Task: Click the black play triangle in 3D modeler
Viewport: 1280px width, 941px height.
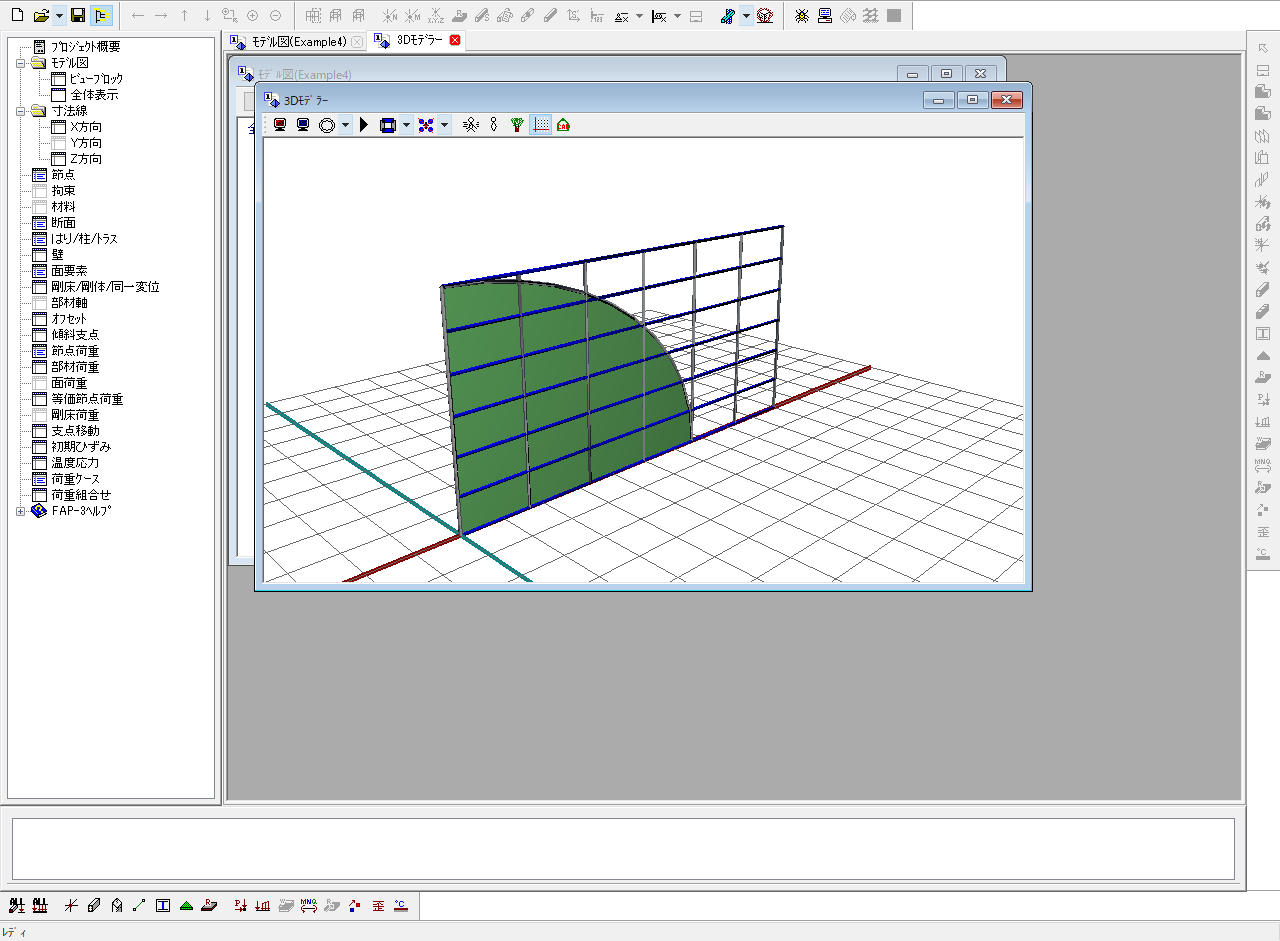Action: point(364,125)
